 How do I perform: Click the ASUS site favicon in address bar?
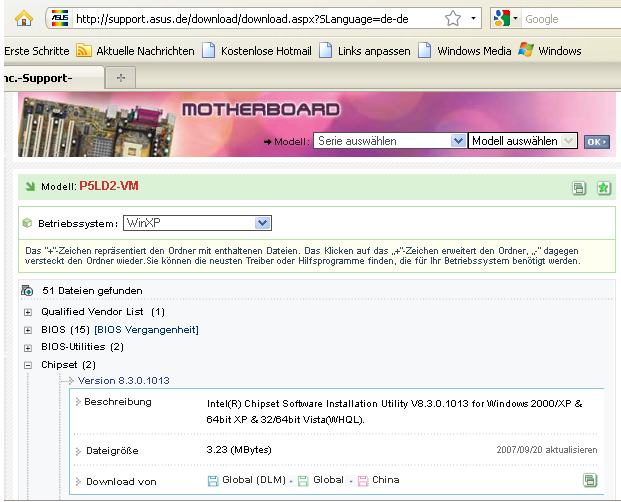click(60, 18)
